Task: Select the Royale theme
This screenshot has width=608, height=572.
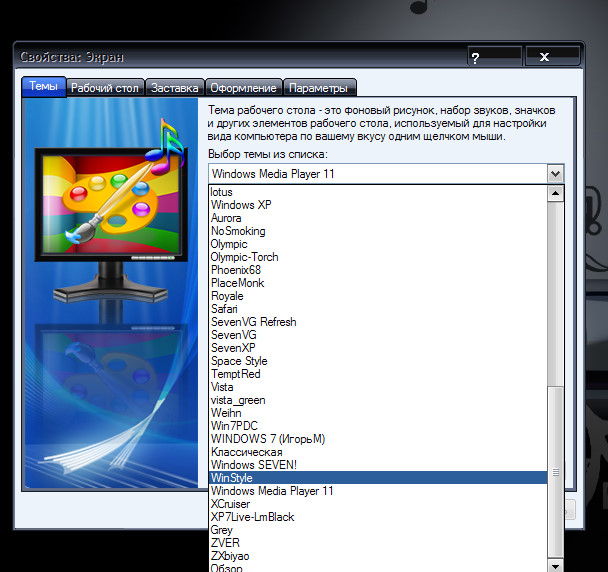Action: tap(378, 296)
